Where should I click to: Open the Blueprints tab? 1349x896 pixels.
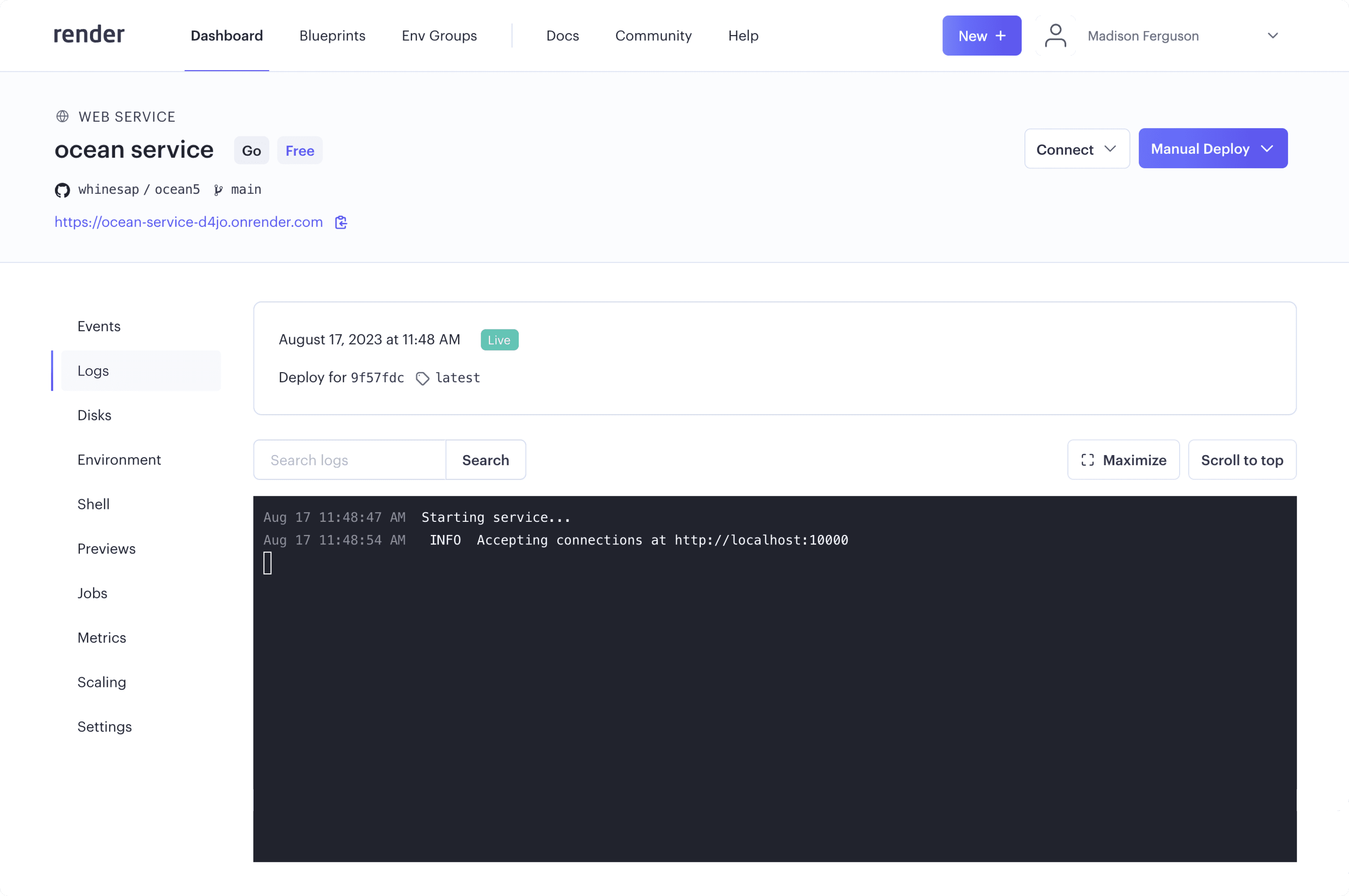(332, 36)
